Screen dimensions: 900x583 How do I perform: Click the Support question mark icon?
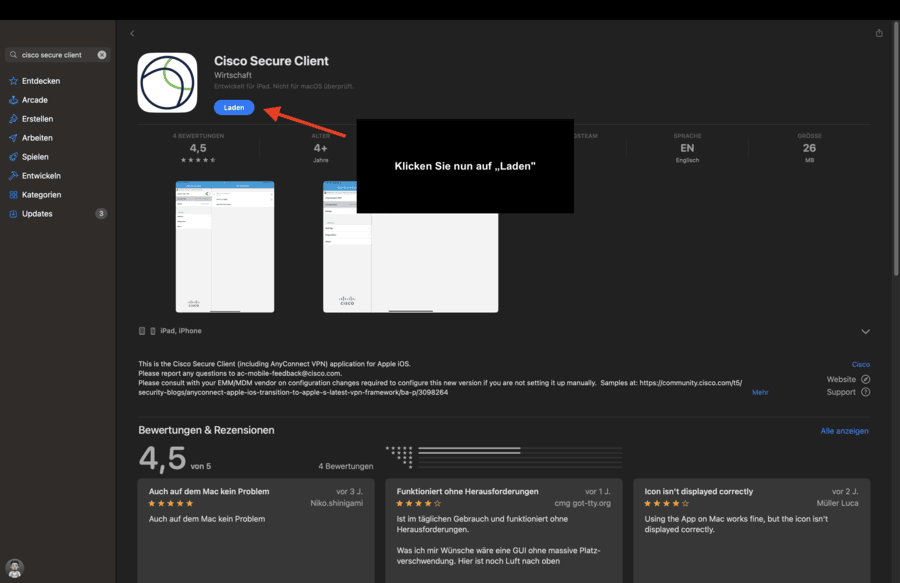click(x=866, y=392)
